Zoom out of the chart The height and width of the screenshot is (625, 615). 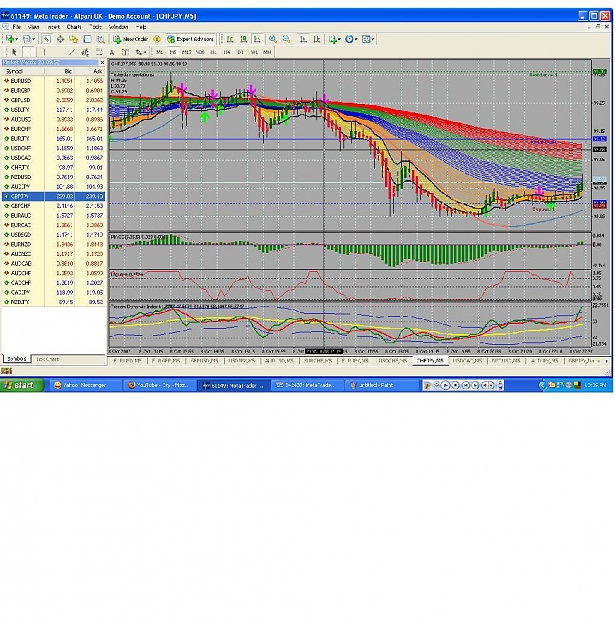click(286, 39)
